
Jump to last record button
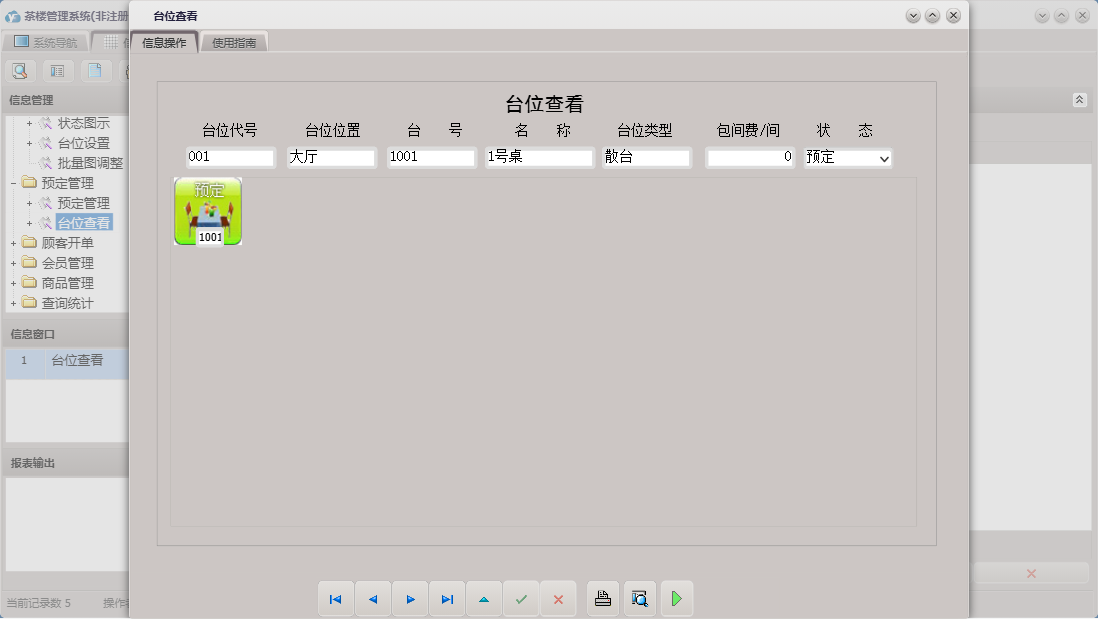pyautogui.click(x=447, y=599)
